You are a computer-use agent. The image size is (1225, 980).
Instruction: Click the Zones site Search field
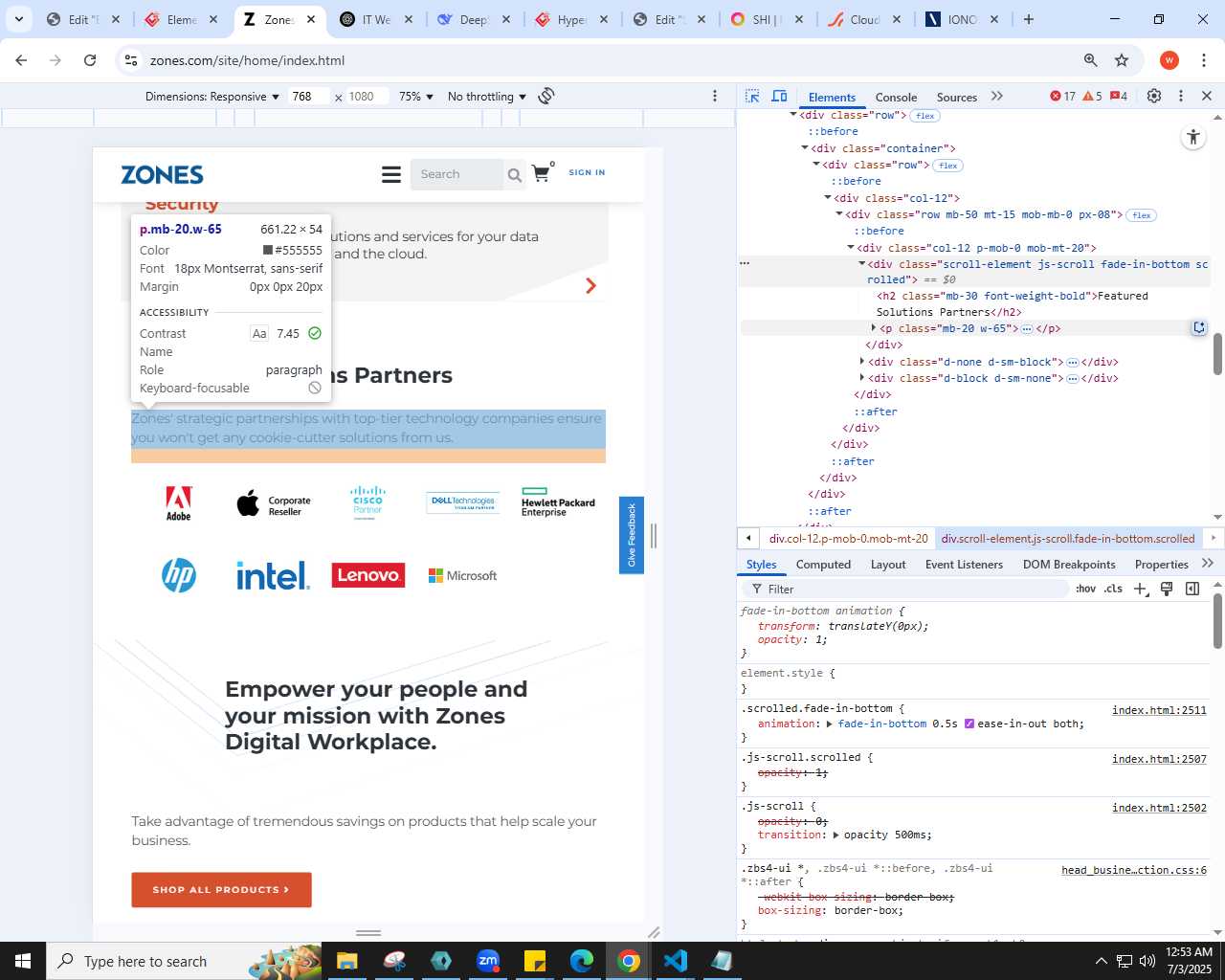(457, 174)
